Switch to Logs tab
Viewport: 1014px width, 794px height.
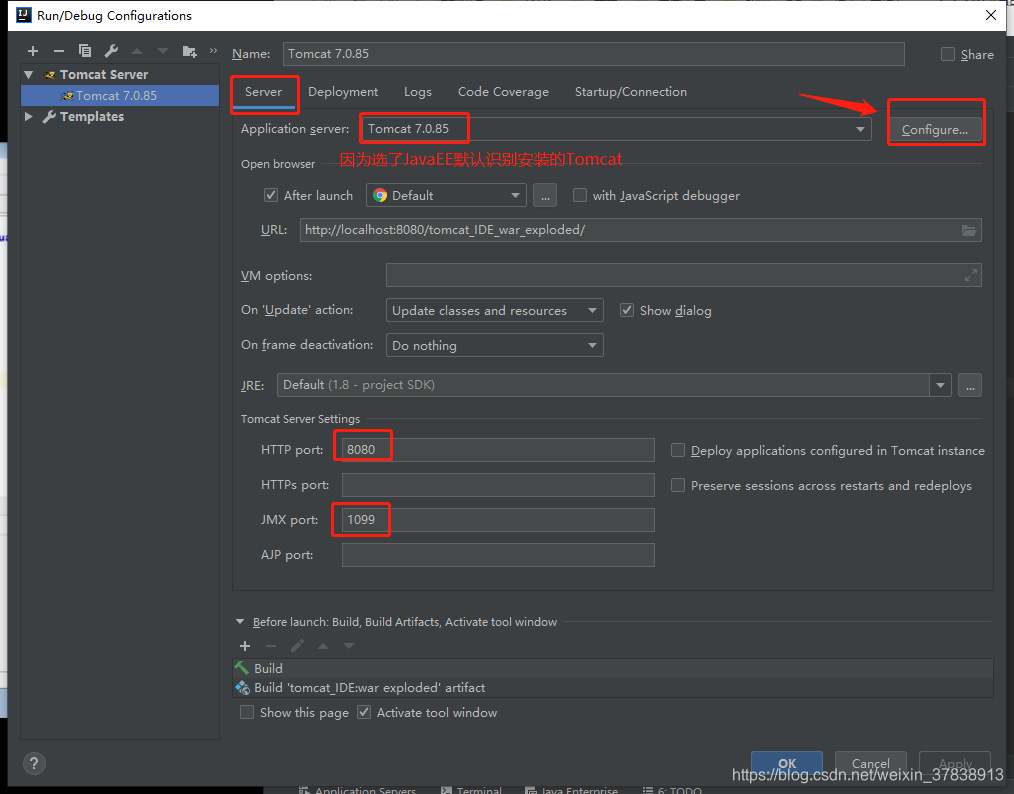pyautogui.click(x=418, y=92)
